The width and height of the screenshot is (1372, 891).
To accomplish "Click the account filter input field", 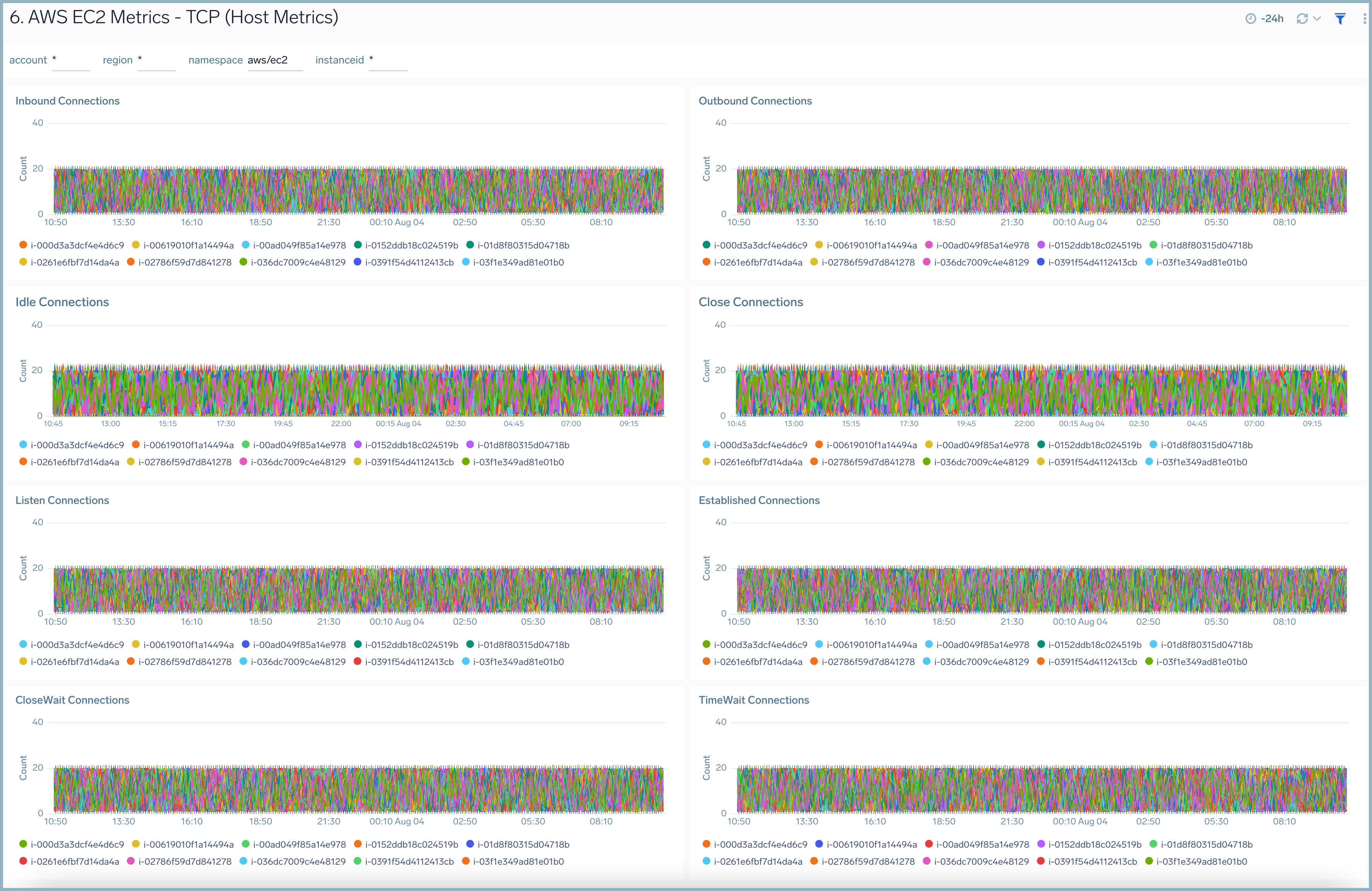I will (x=71, y=60).
